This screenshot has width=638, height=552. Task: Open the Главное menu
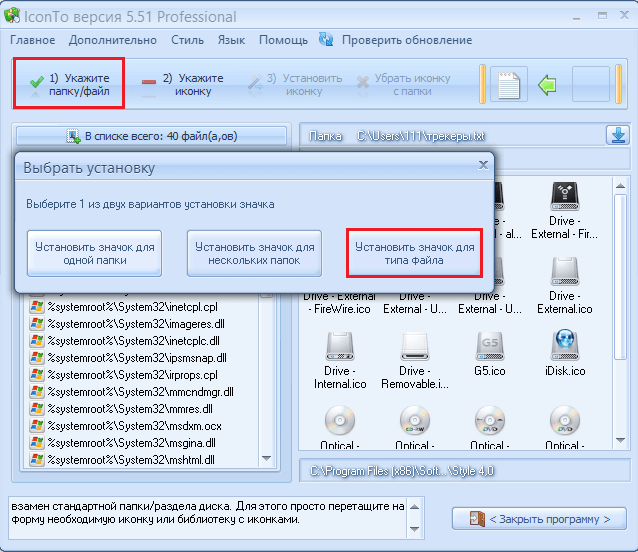33,40
